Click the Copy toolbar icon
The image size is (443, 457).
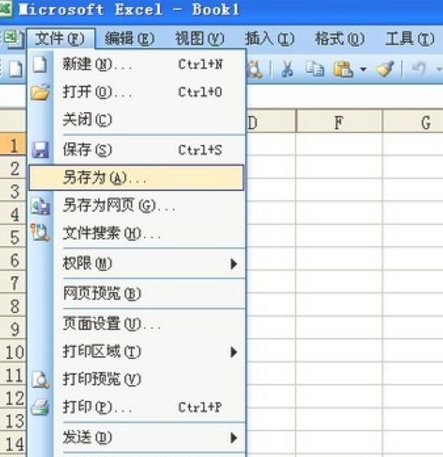(315, 69)
